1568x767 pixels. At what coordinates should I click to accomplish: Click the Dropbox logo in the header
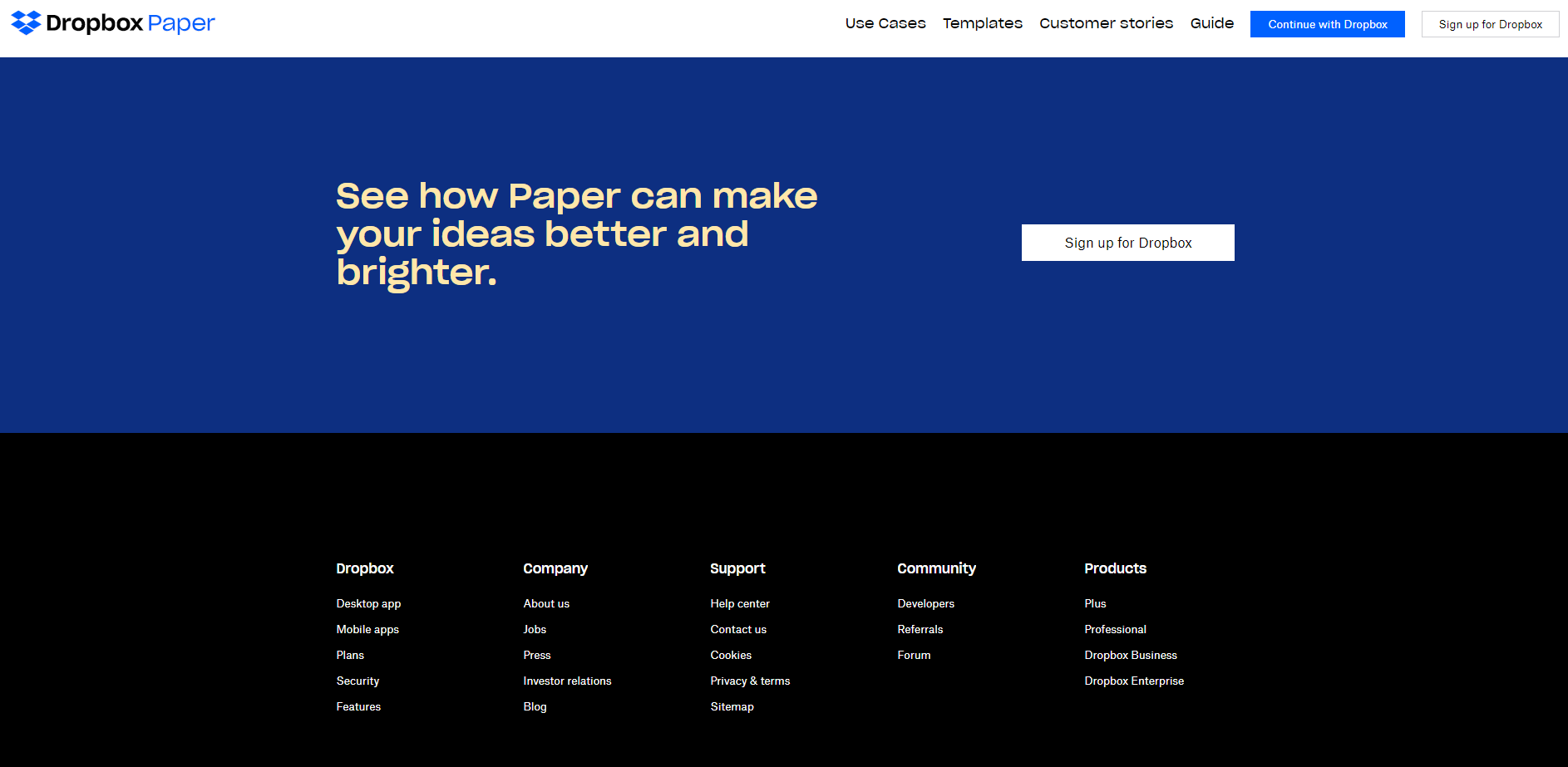pos(111,22)
